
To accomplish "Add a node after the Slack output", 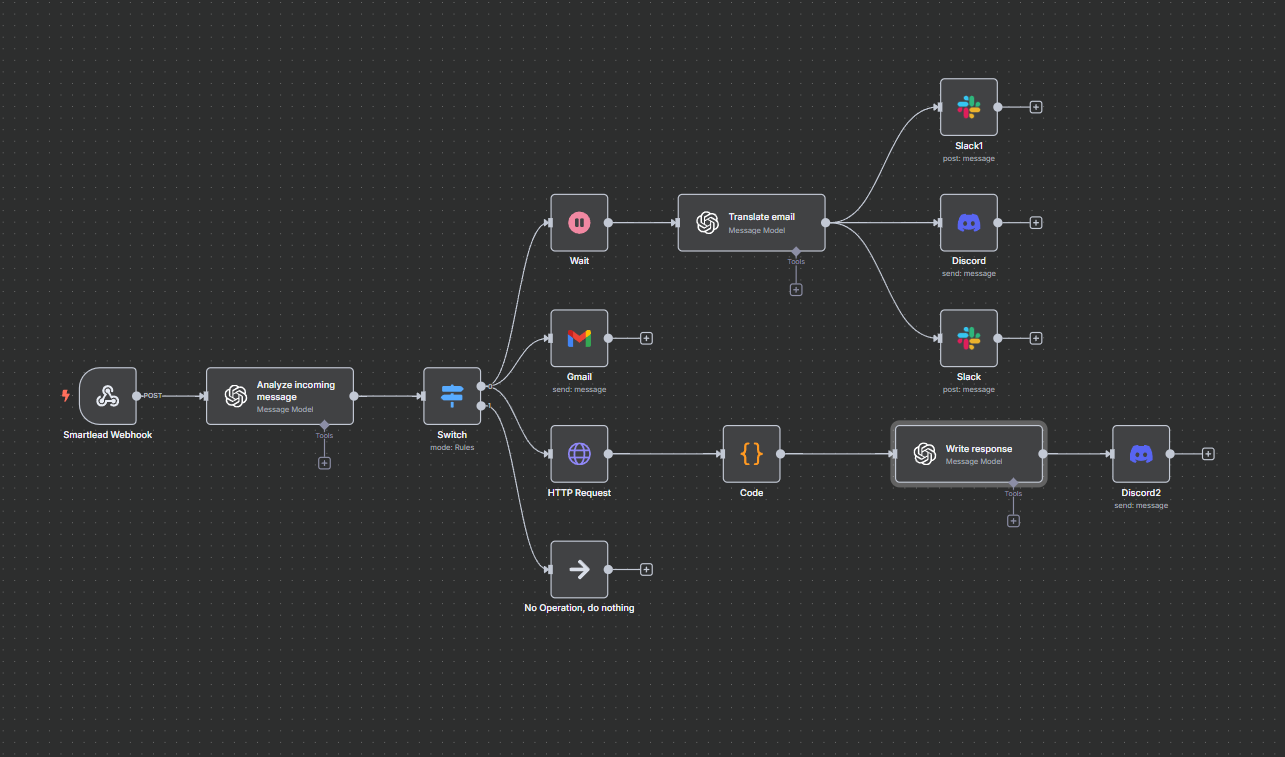I will 1036,338.
